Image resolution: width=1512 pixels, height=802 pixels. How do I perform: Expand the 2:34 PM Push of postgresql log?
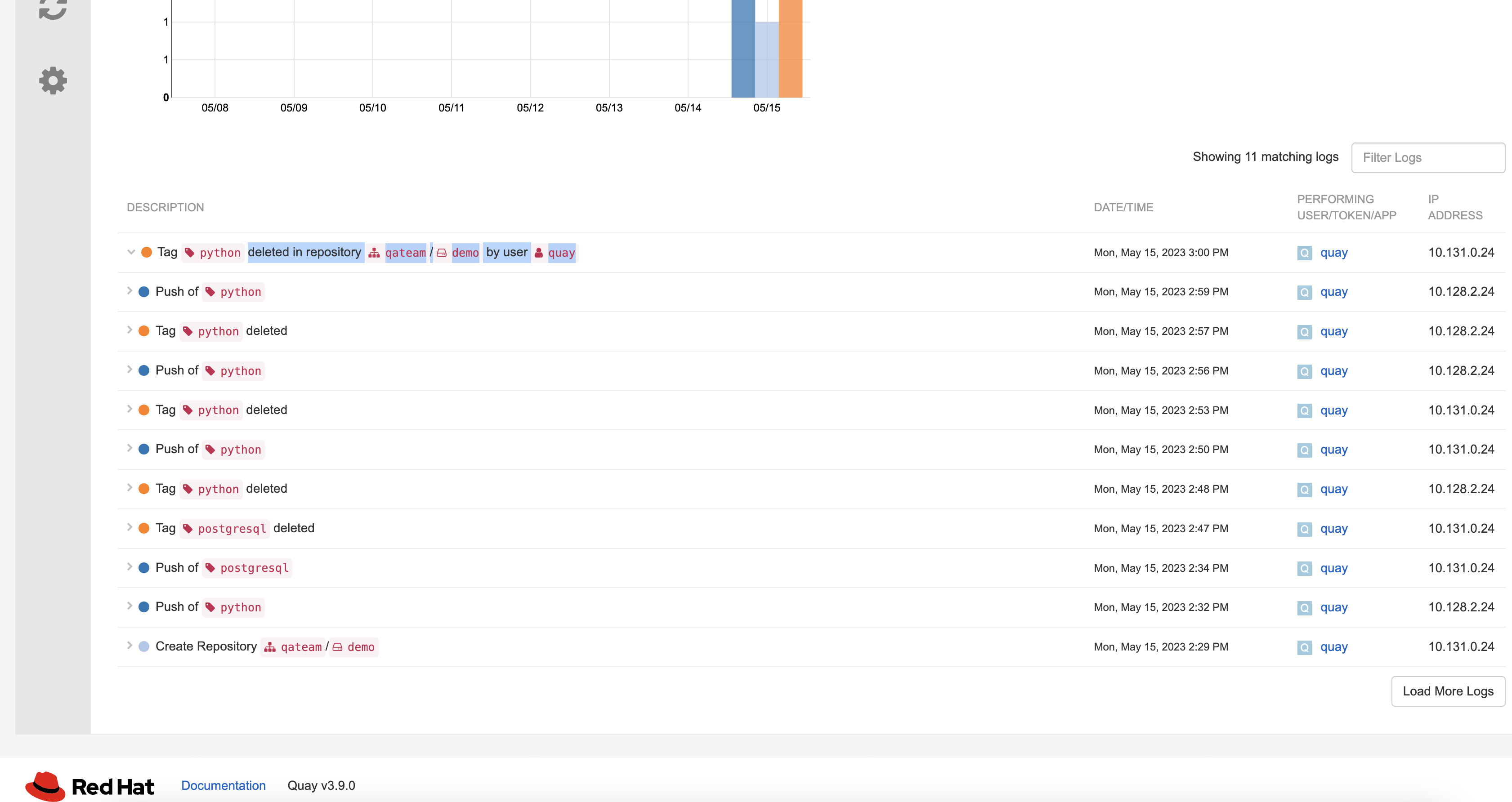130,567
